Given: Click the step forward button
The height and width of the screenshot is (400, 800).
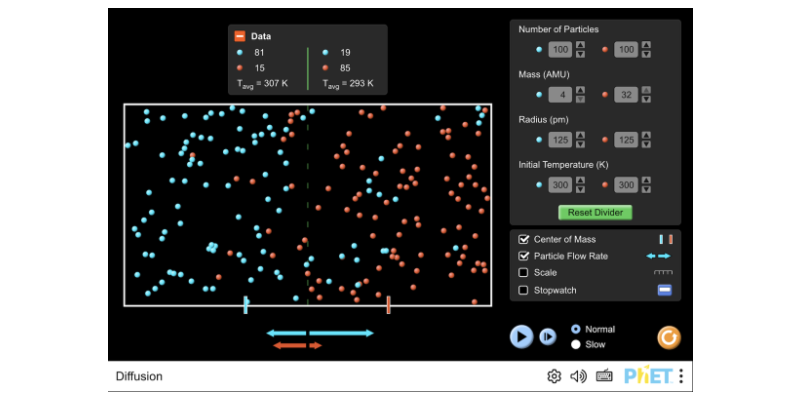Looking at the screenshot, I should 548,337.
